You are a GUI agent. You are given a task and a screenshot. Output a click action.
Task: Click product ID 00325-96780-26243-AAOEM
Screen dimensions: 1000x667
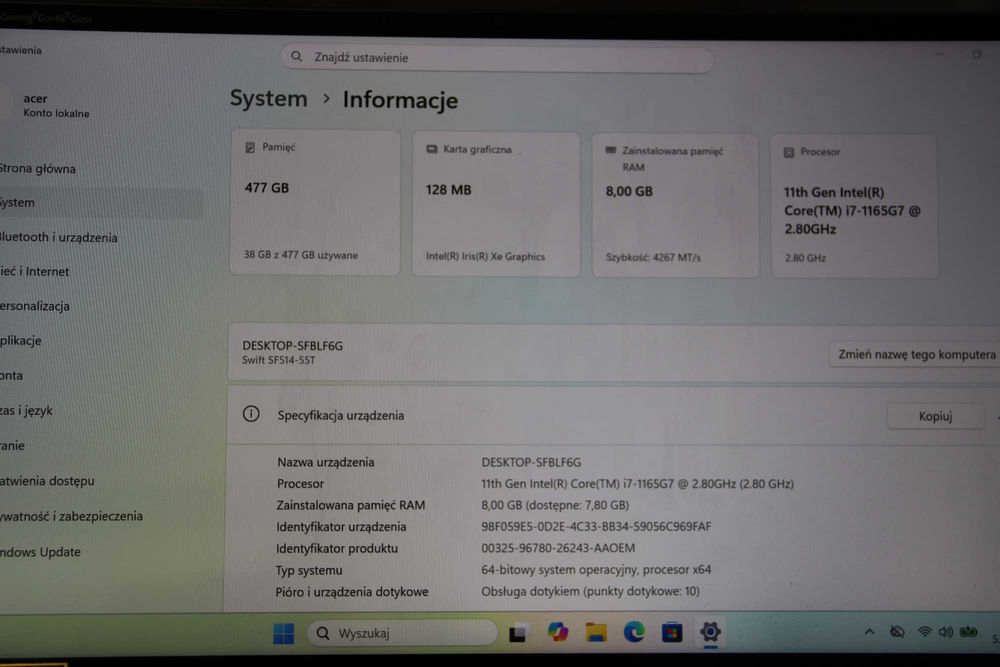(558, 548)
